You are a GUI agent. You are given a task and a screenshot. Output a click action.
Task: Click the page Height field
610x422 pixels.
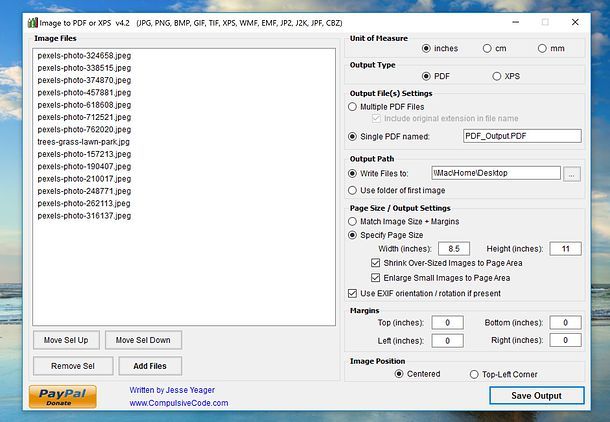565,249
